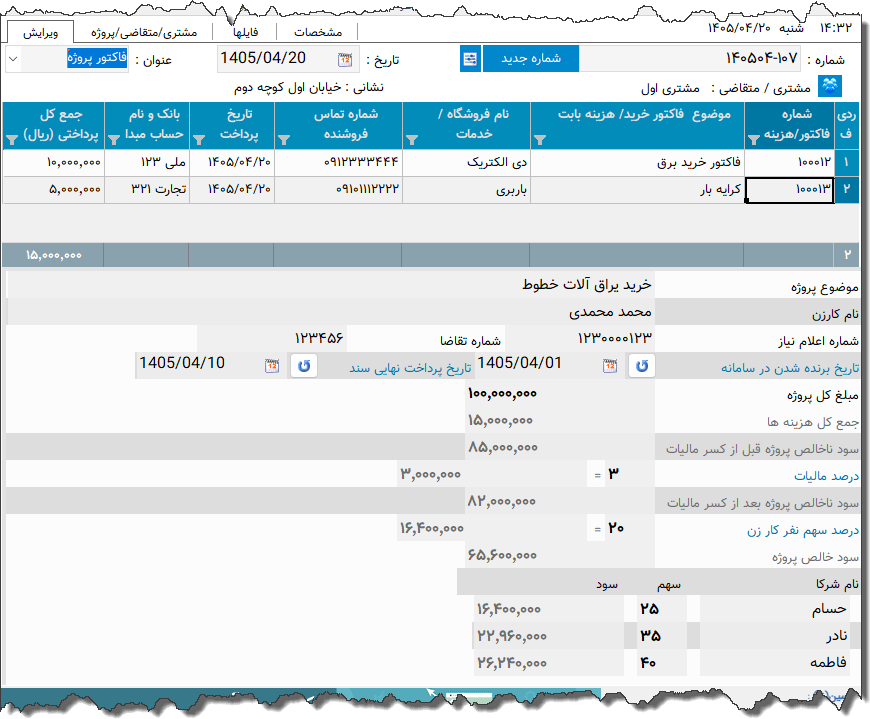This screenshot has height=719, width=870.
Task: Reset the تاریخ برنده شدن در سامانه date
Action: [x=642, y=366]
